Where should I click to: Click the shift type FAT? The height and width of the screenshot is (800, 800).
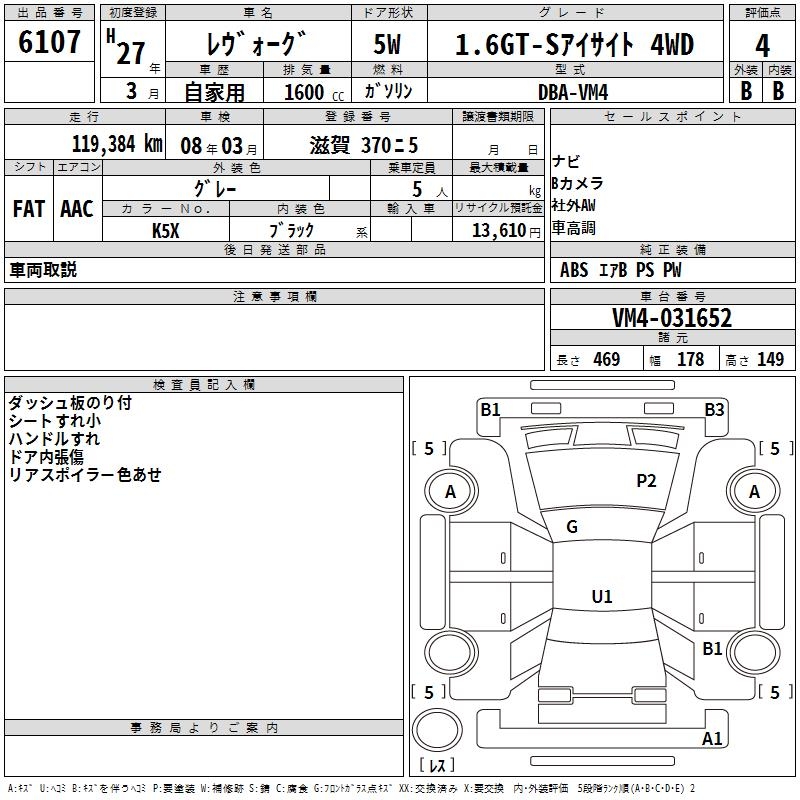coord(29,209)
